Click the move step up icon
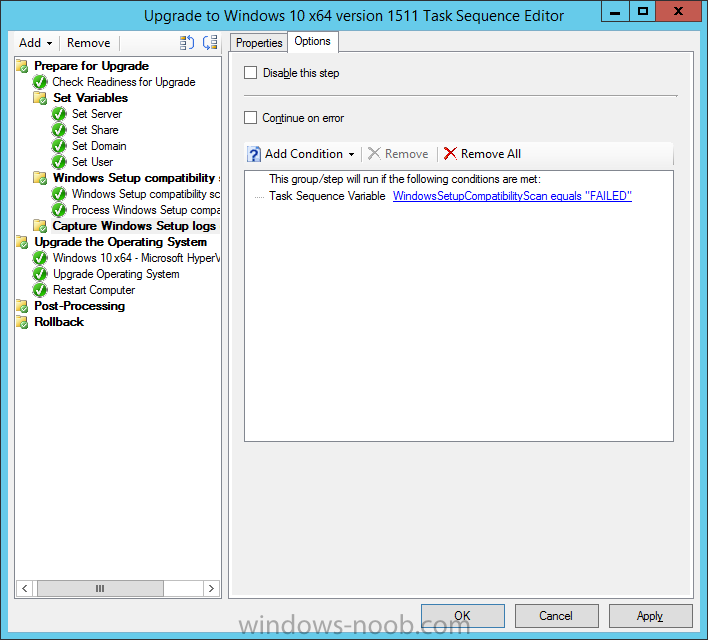The width and height of the screenshot is (708, 640). point(186,42)
